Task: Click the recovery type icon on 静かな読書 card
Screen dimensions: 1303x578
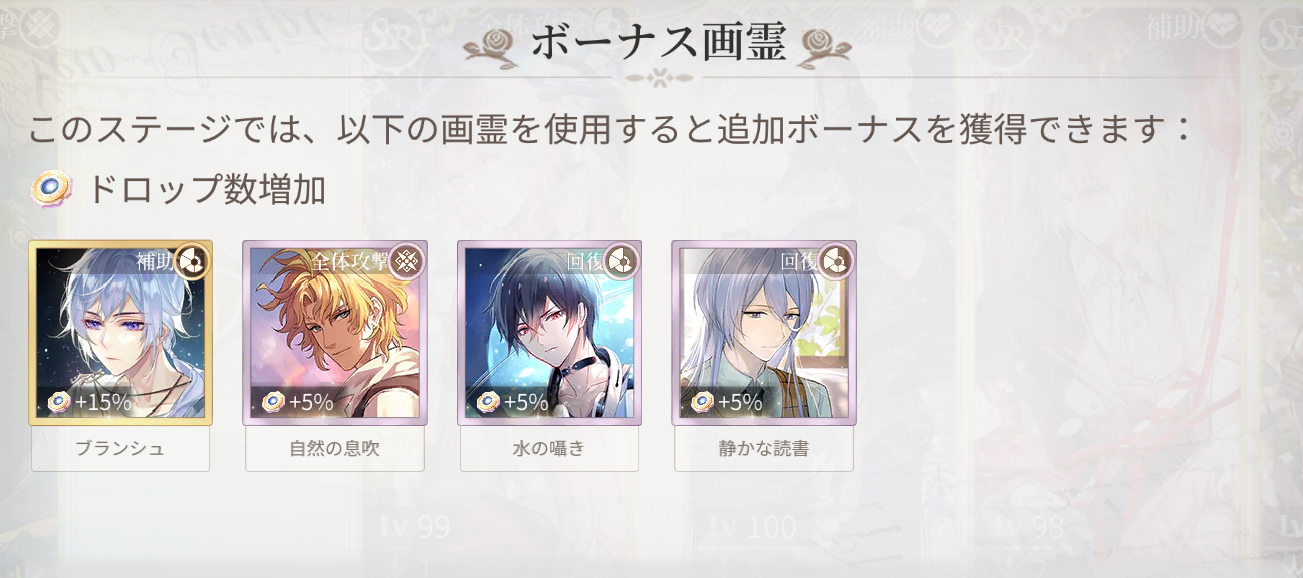Action: tap(834, 262)
